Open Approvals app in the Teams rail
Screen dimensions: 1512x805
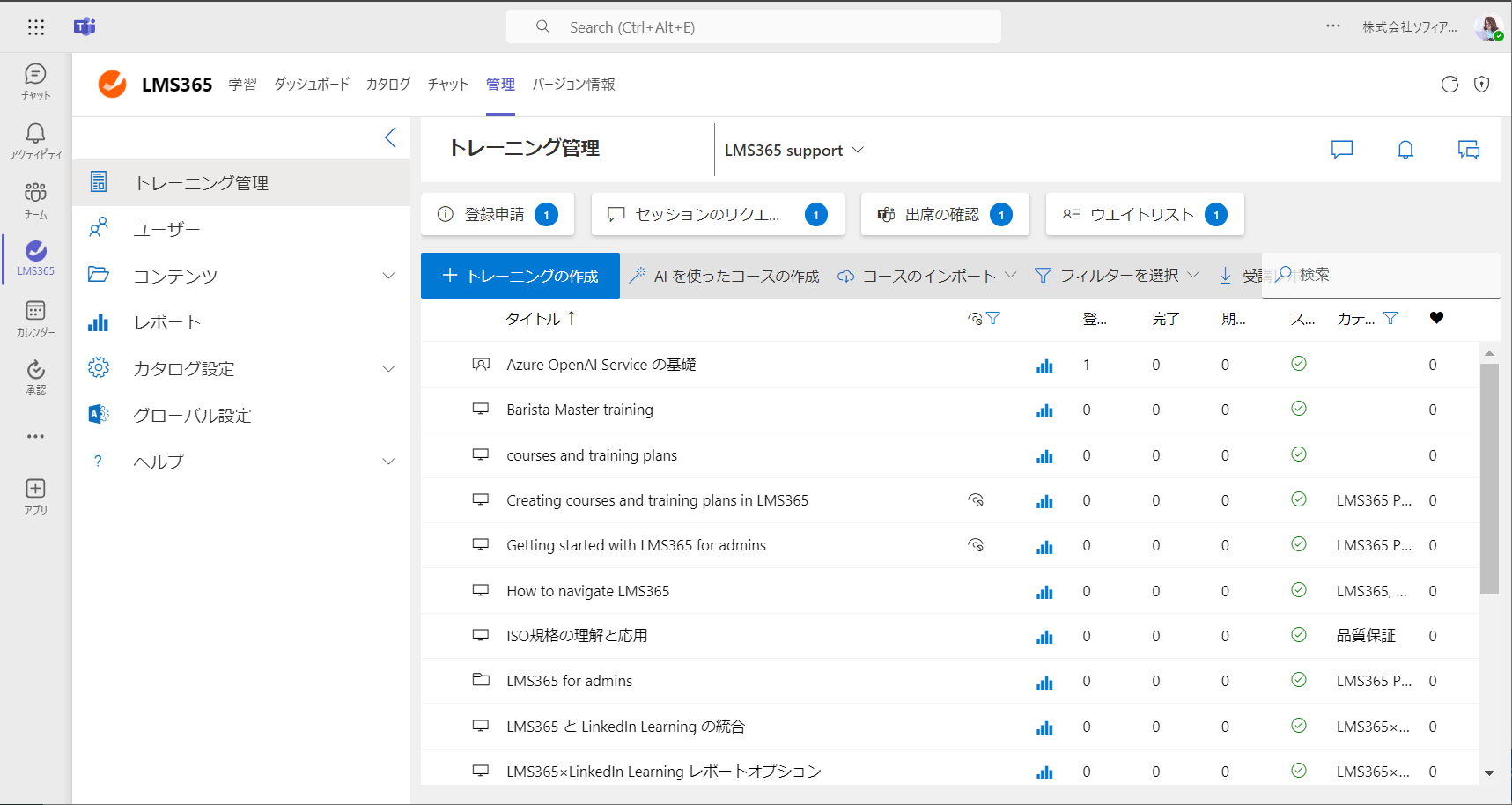[35, 377]
